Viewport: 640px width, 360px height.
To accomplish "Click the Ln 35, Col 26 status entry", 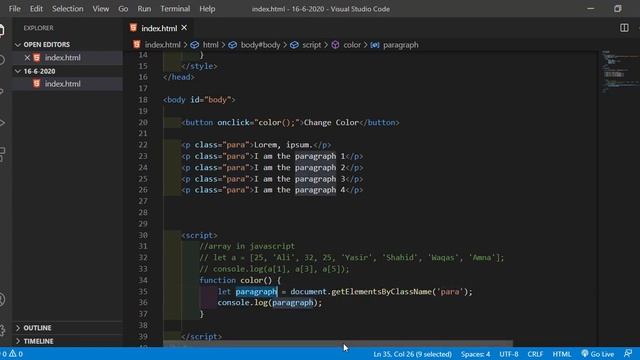I will (412, 354).
